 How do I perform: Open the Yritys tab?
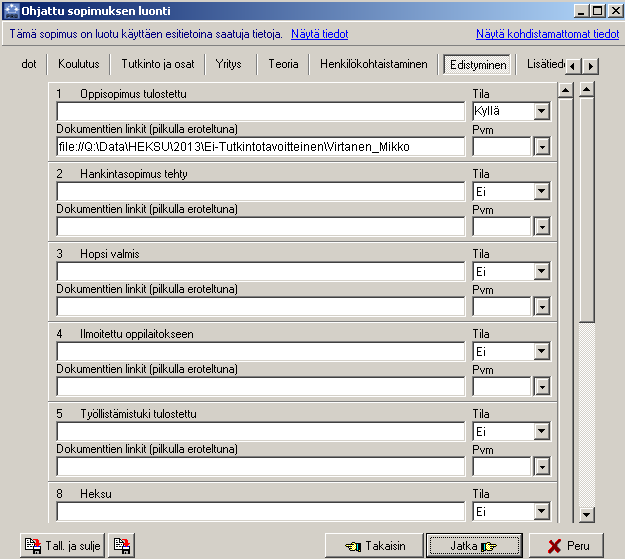click(229, 64)
